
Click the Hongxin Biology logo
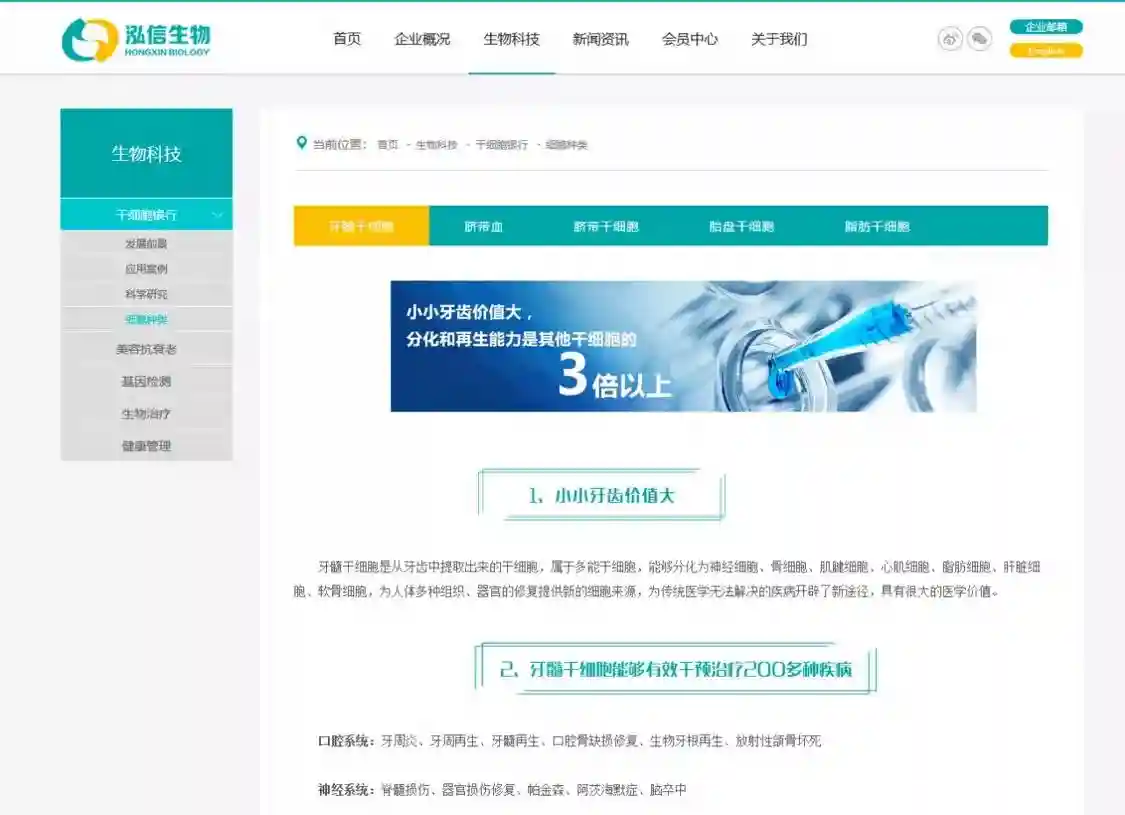(x=136, y=40)
